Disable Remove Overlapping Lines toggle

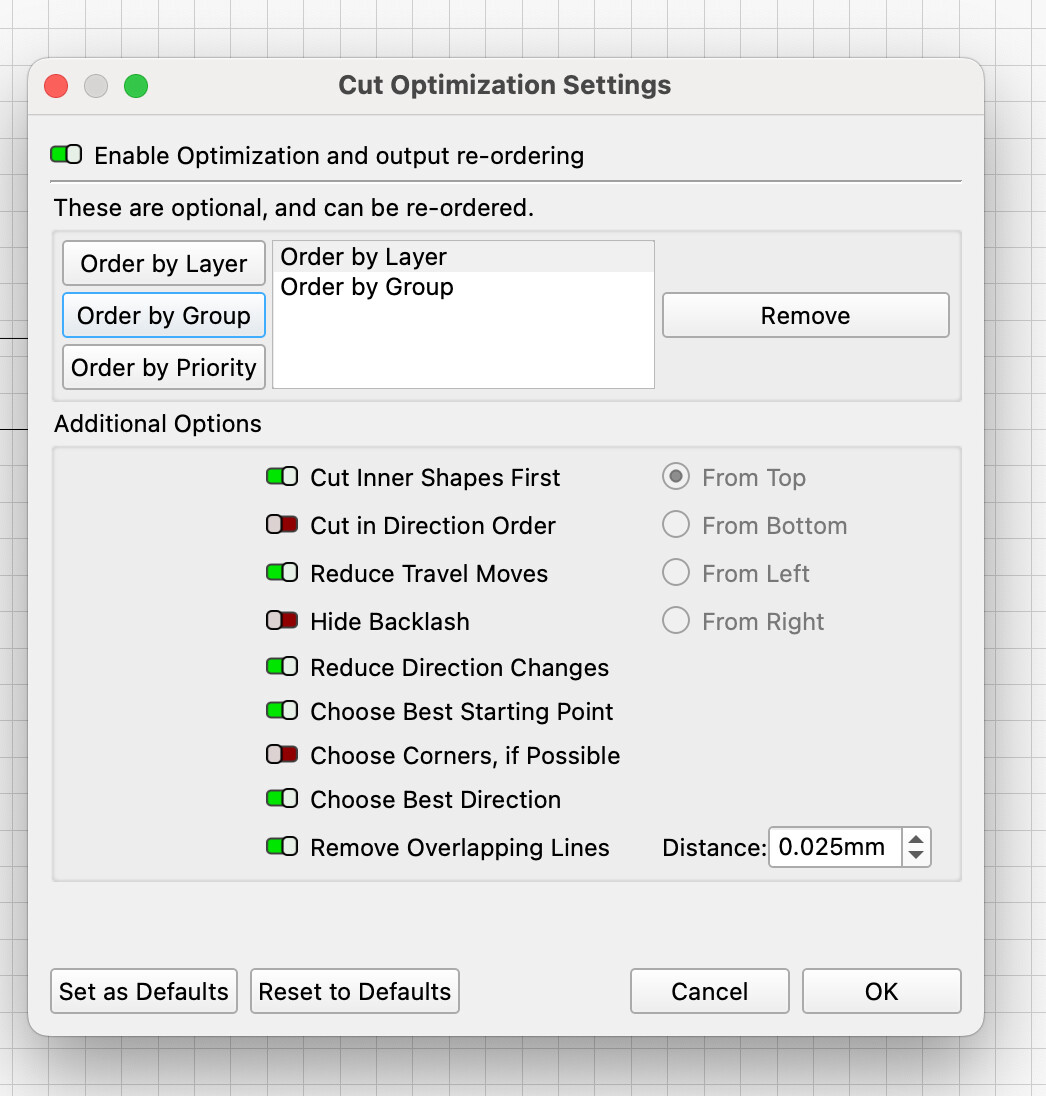282,847
